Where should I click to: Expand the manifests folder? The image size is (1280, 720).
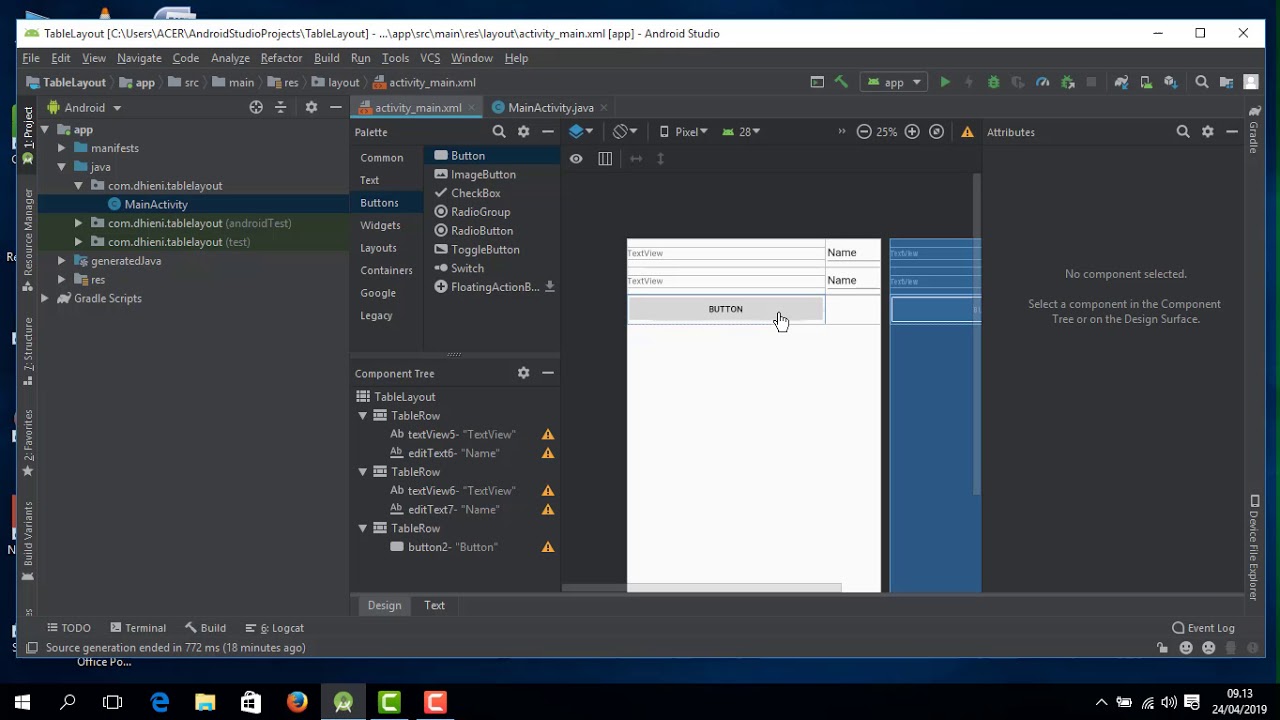[61, 148]
